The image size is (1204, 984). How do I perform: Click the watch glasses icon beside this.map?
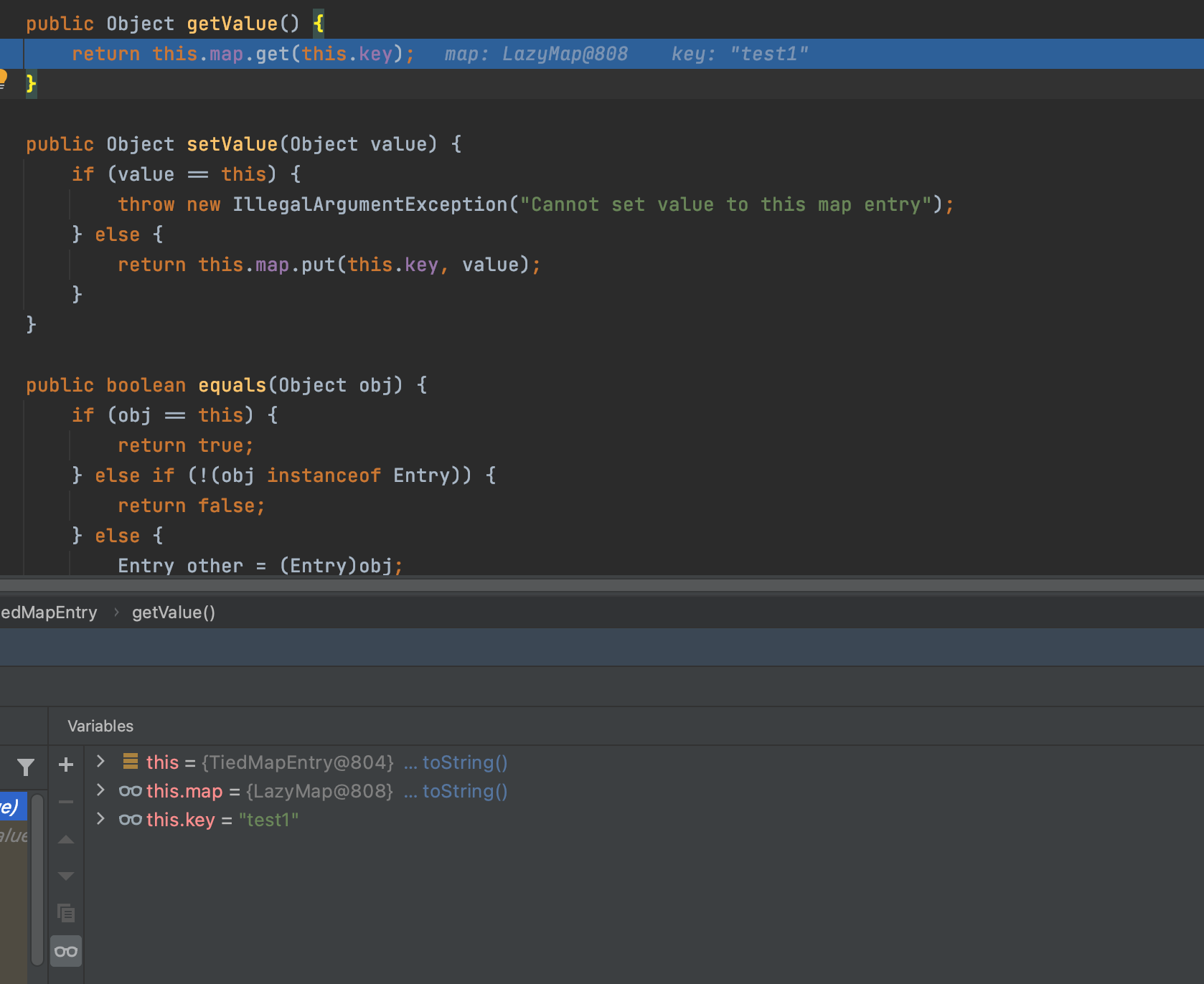(130, 790)
